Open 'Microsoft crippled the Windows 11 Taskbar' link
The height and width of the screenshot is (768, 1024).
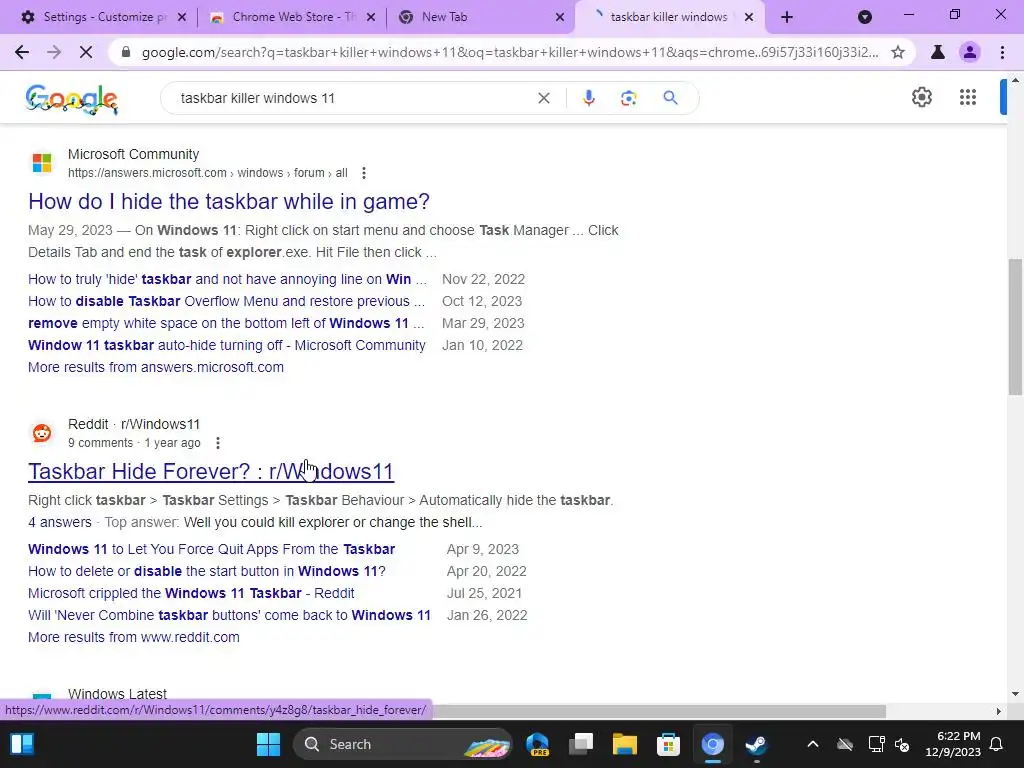click(191, 594)
